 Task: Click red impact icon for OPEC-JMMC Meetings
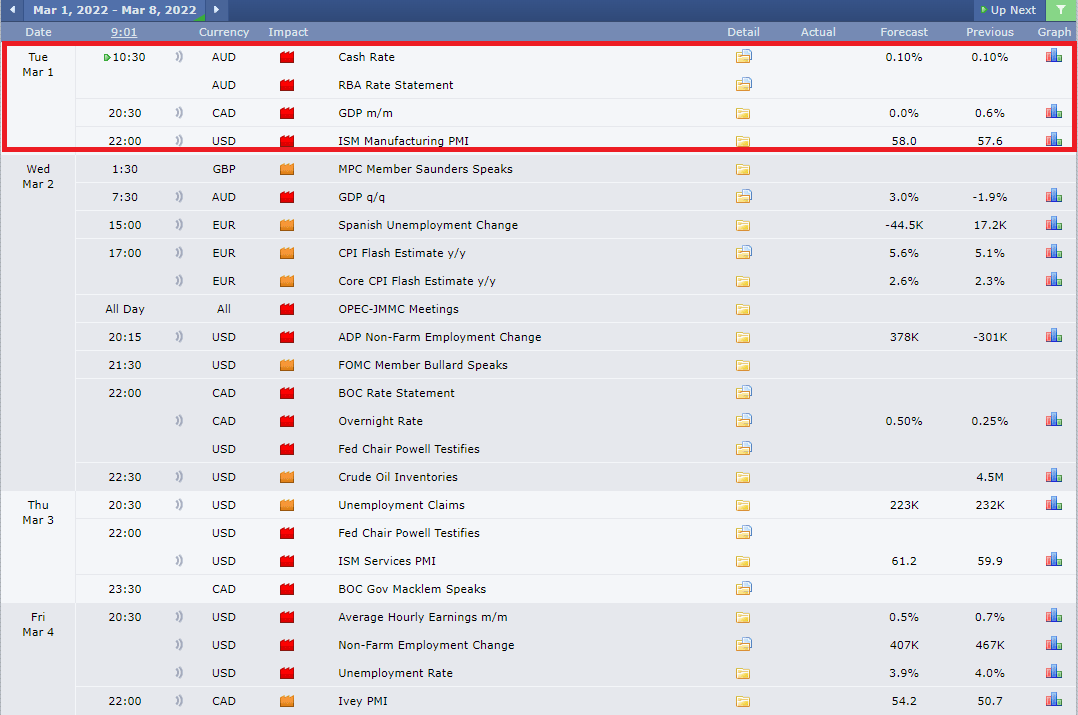click(287, 309)
